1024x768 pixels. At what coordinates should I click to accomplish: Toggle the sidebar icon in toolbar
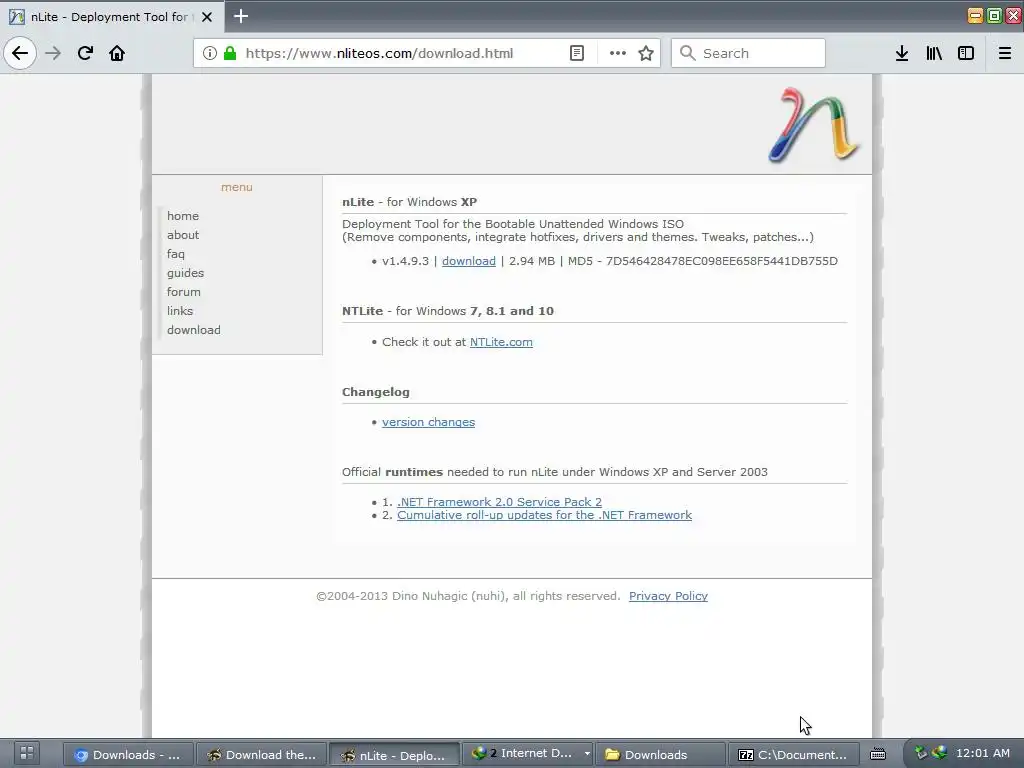coord(966,53)
